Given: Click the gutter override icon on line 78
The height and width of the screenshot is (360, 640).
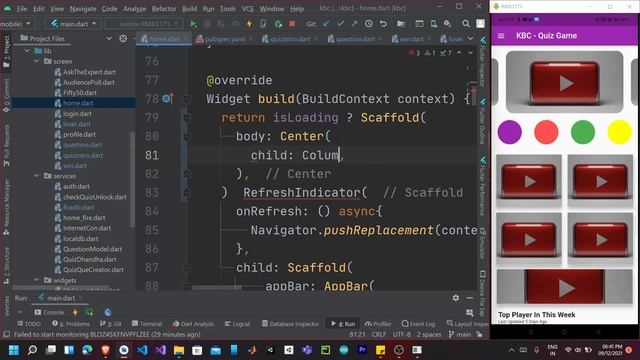Looking at the screenshot, I should pyautogui.click(x=167, y=98).
